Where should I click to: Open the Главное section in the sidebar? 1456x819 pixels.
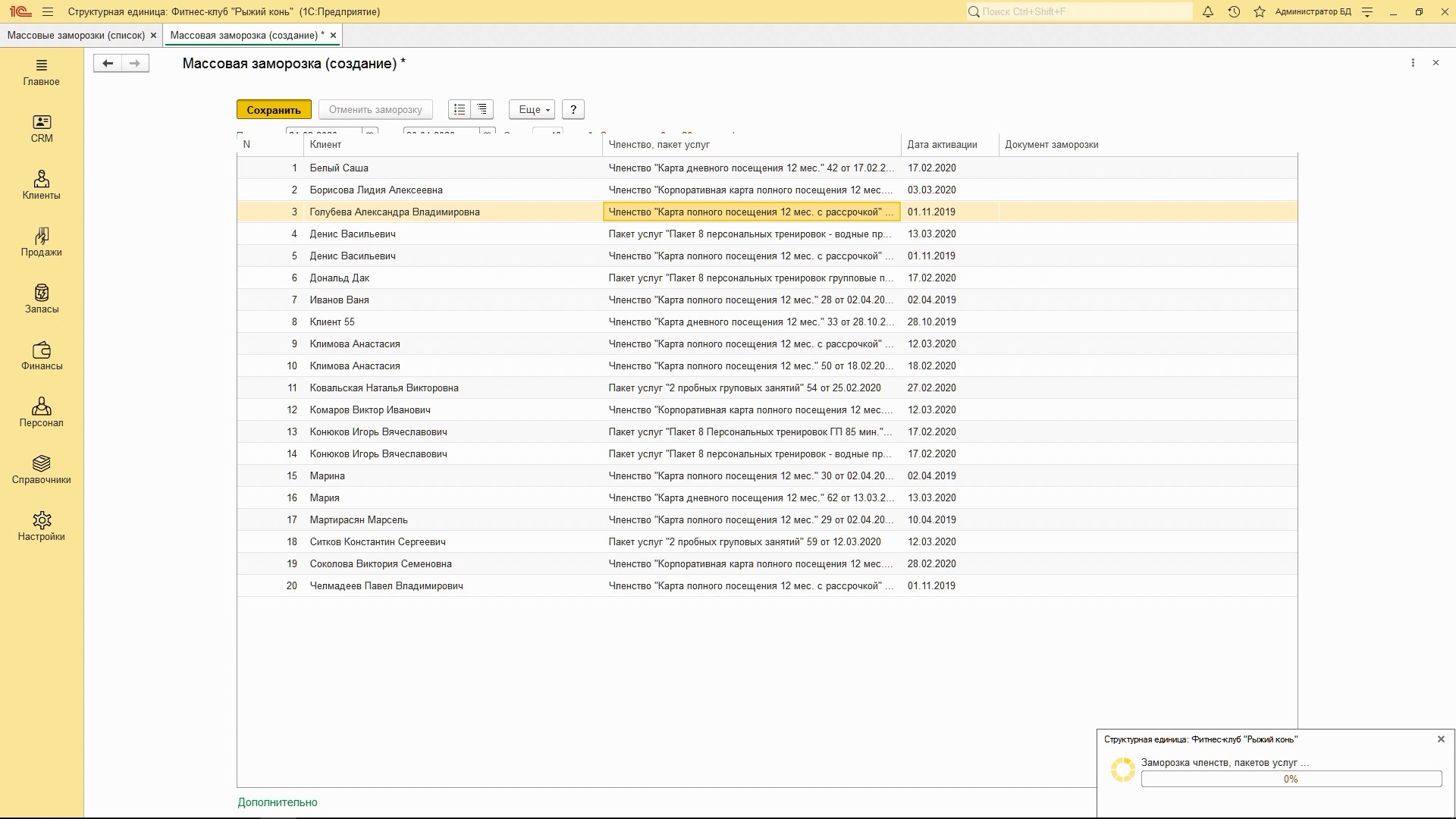(x=42, y=73)
